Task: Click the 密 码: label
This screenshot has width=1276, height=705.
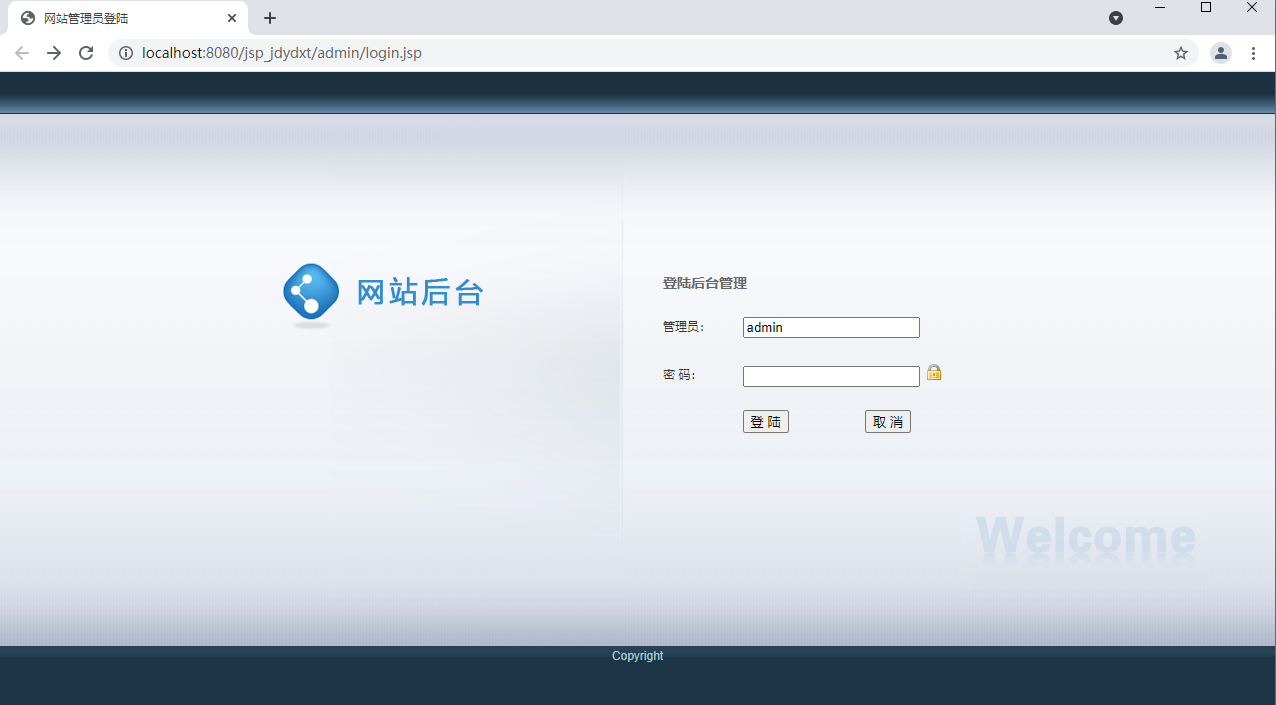Action: 679,375
